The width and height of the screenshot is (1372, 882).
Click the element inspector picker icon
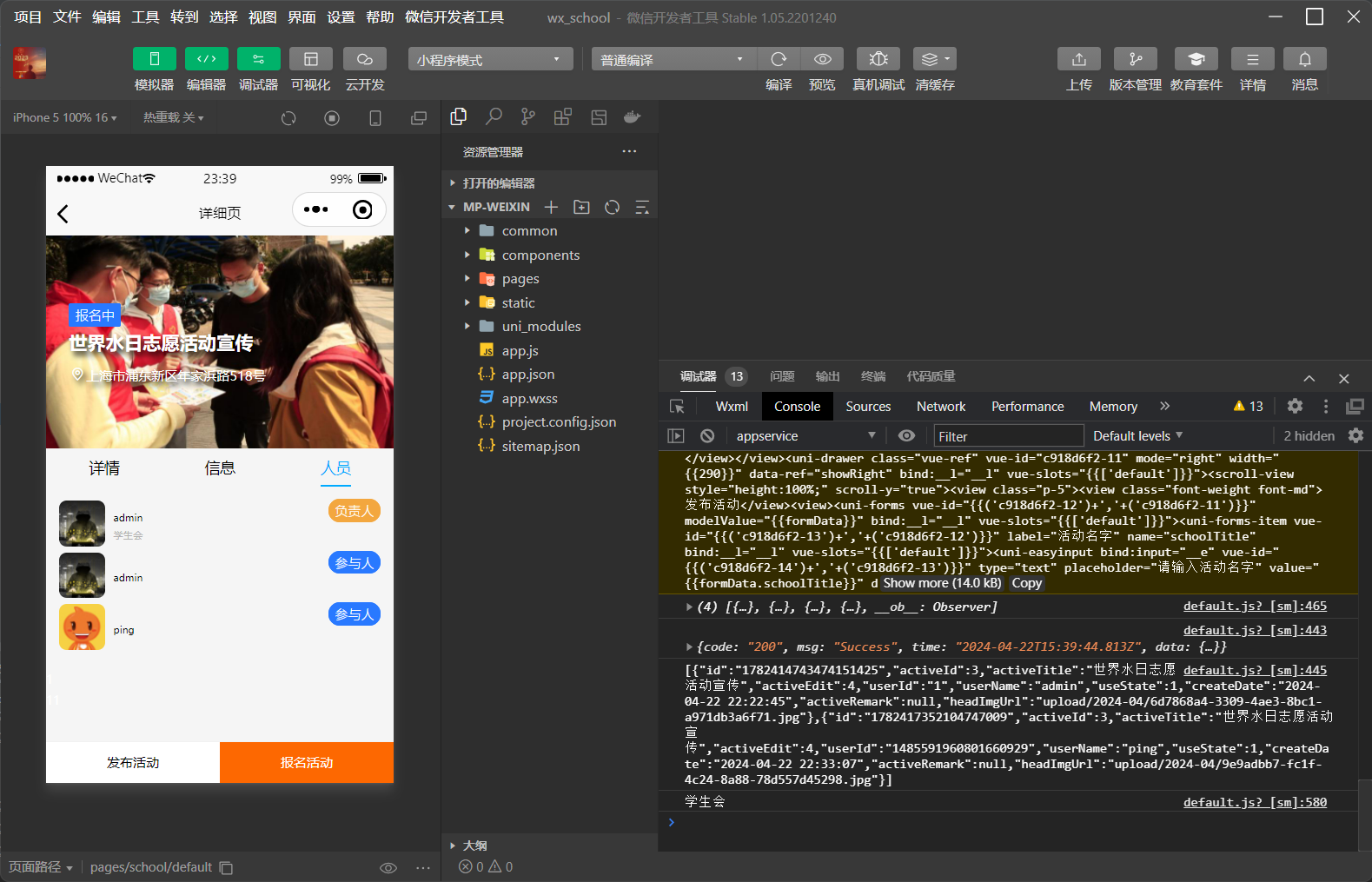pos(678,407)
